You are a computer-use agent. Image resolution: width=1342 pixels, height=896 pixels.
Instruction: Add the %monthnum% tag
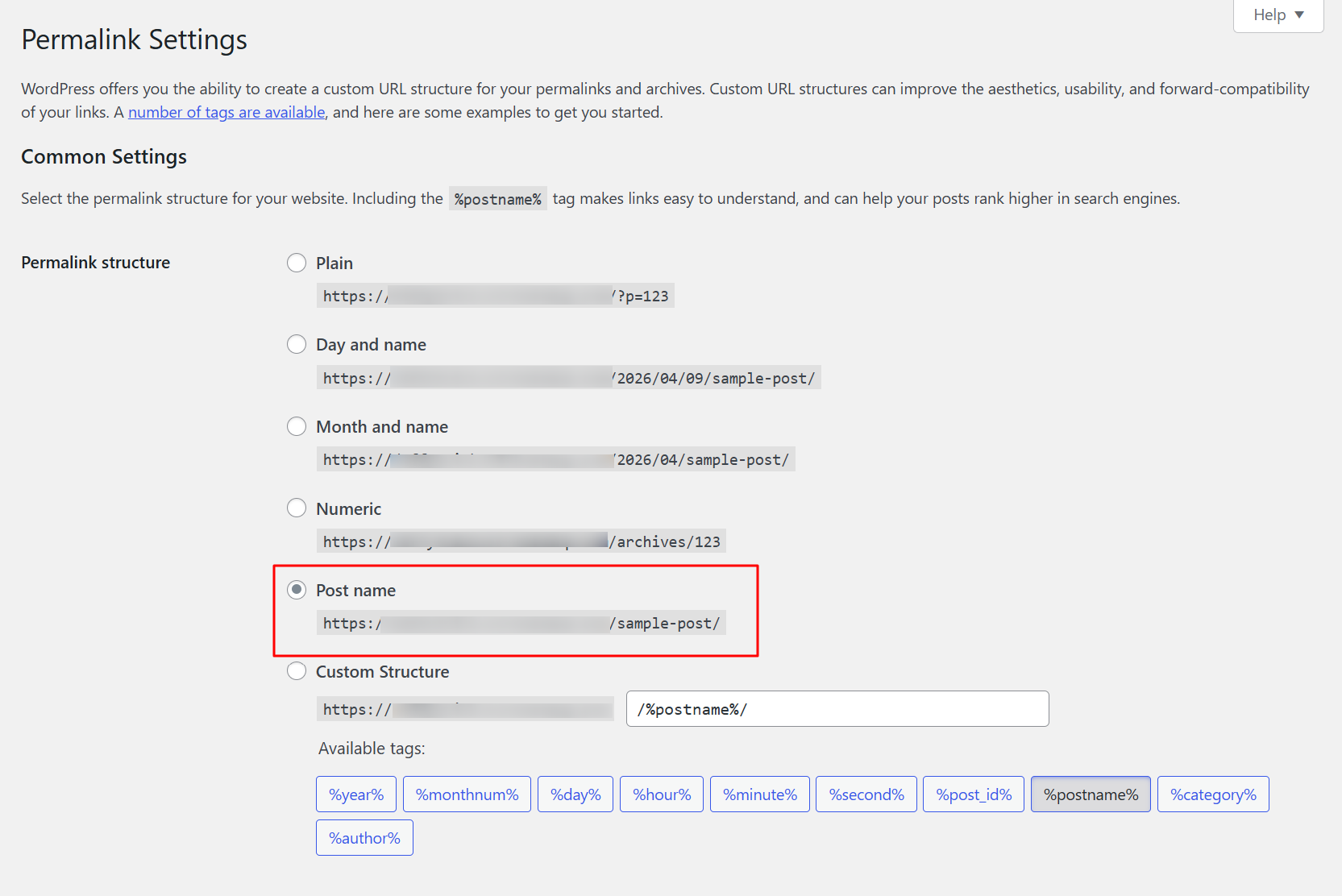[467, 794]
